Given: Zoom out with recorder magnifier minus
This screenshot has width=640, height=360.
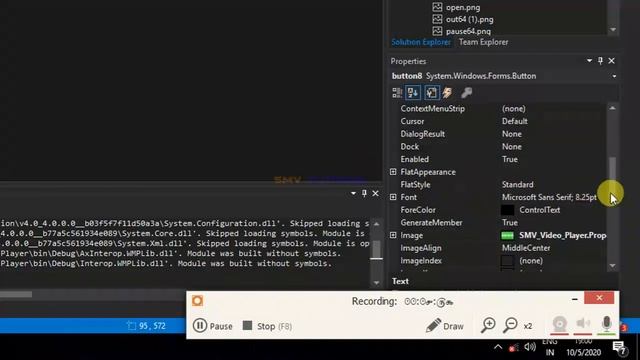Looking at the screenshot, I should click(x=510, y=325).
